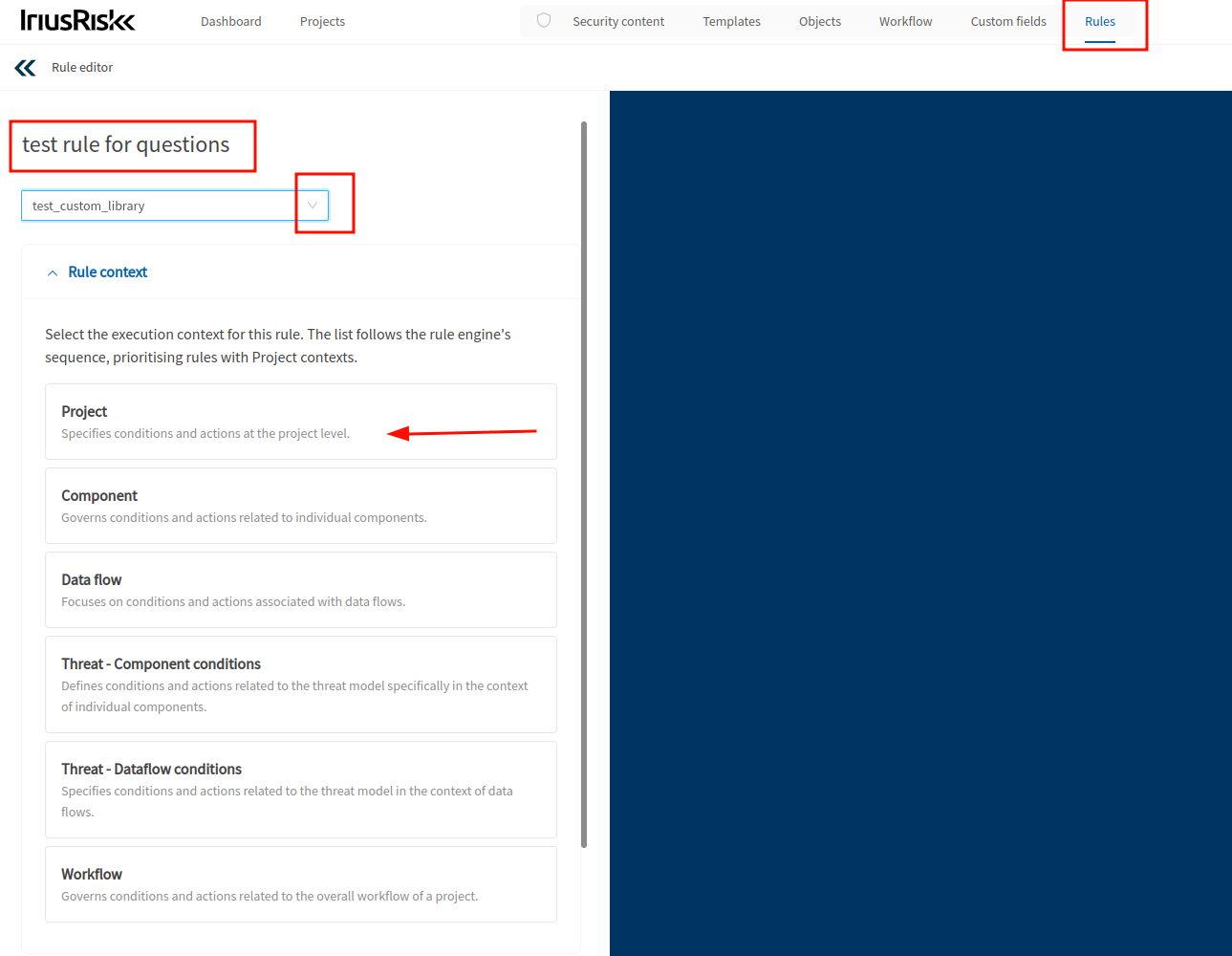Select the Rules tab
Viewport: 1232px width, 956px height.
[1099, 22]
